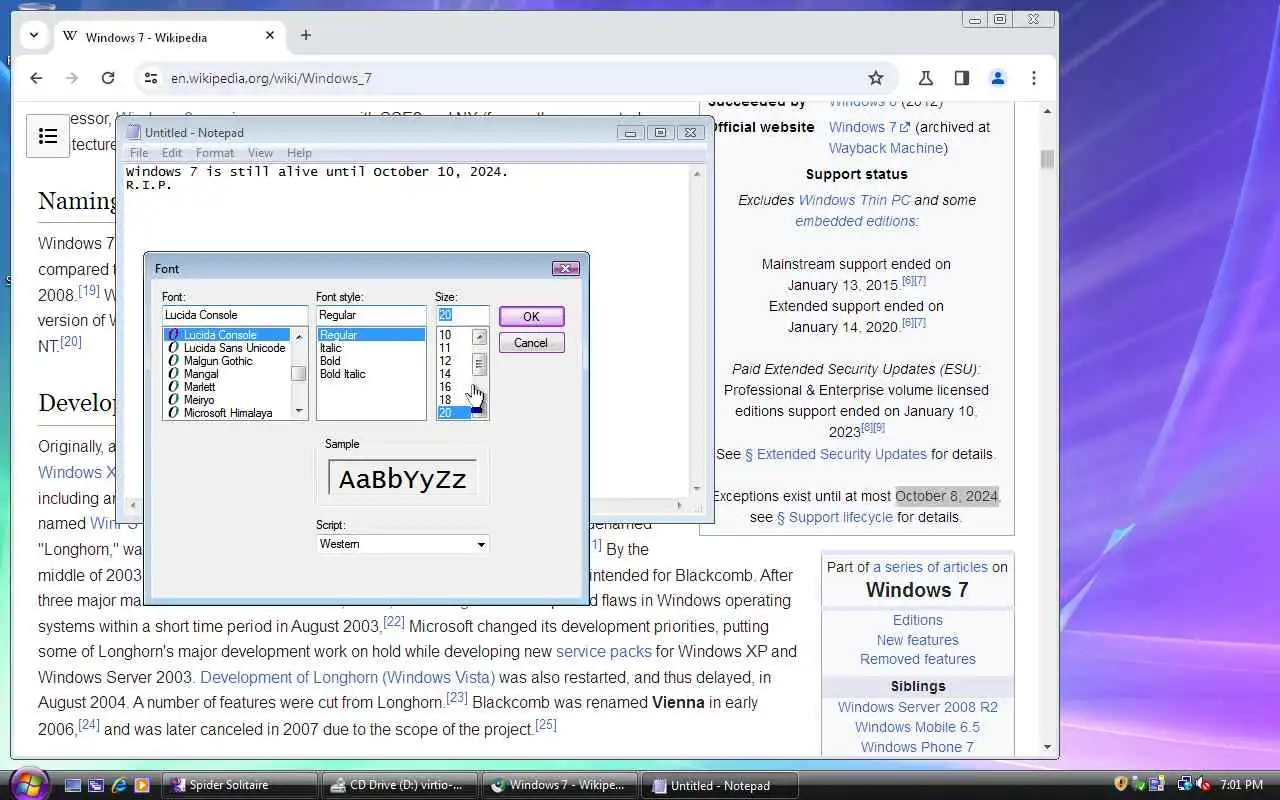Click Show Desktop in Quick Launch
Screen dimensions: 1280x800
73,785
